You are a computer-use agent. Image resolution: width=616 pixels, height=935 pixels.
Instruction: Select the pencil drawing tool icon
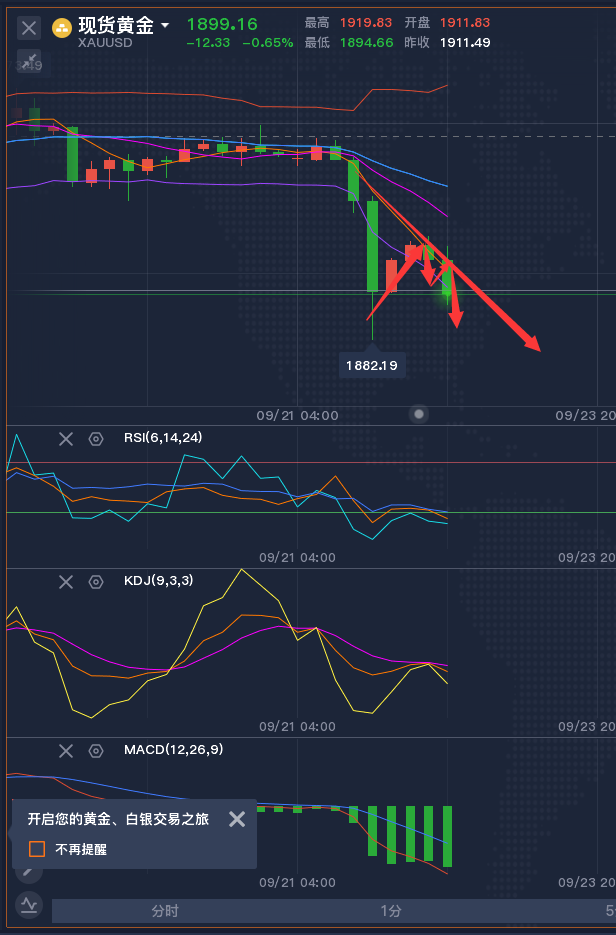click(28, 871)
